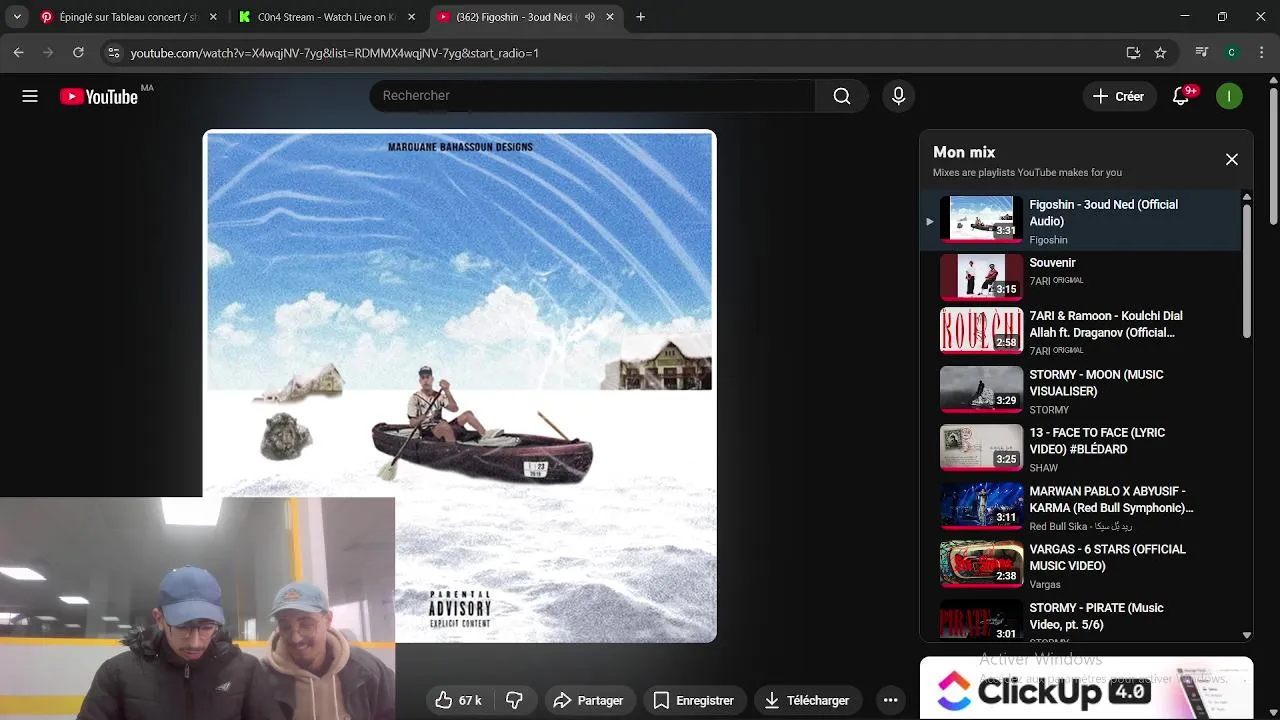This screenshot has width=1280, height=720.
Task: Open YouTube notifications bell
Action: [x=1181, y=96]
